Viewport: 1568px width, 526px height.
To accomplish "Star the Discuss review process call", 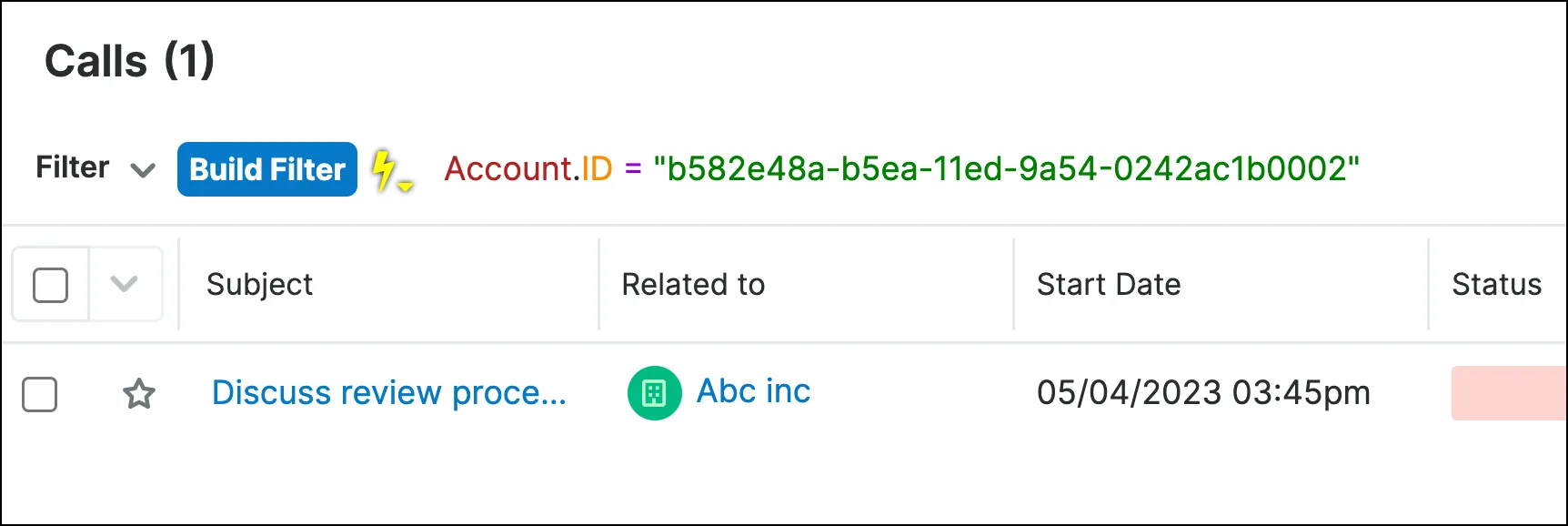I will (139, 394).
